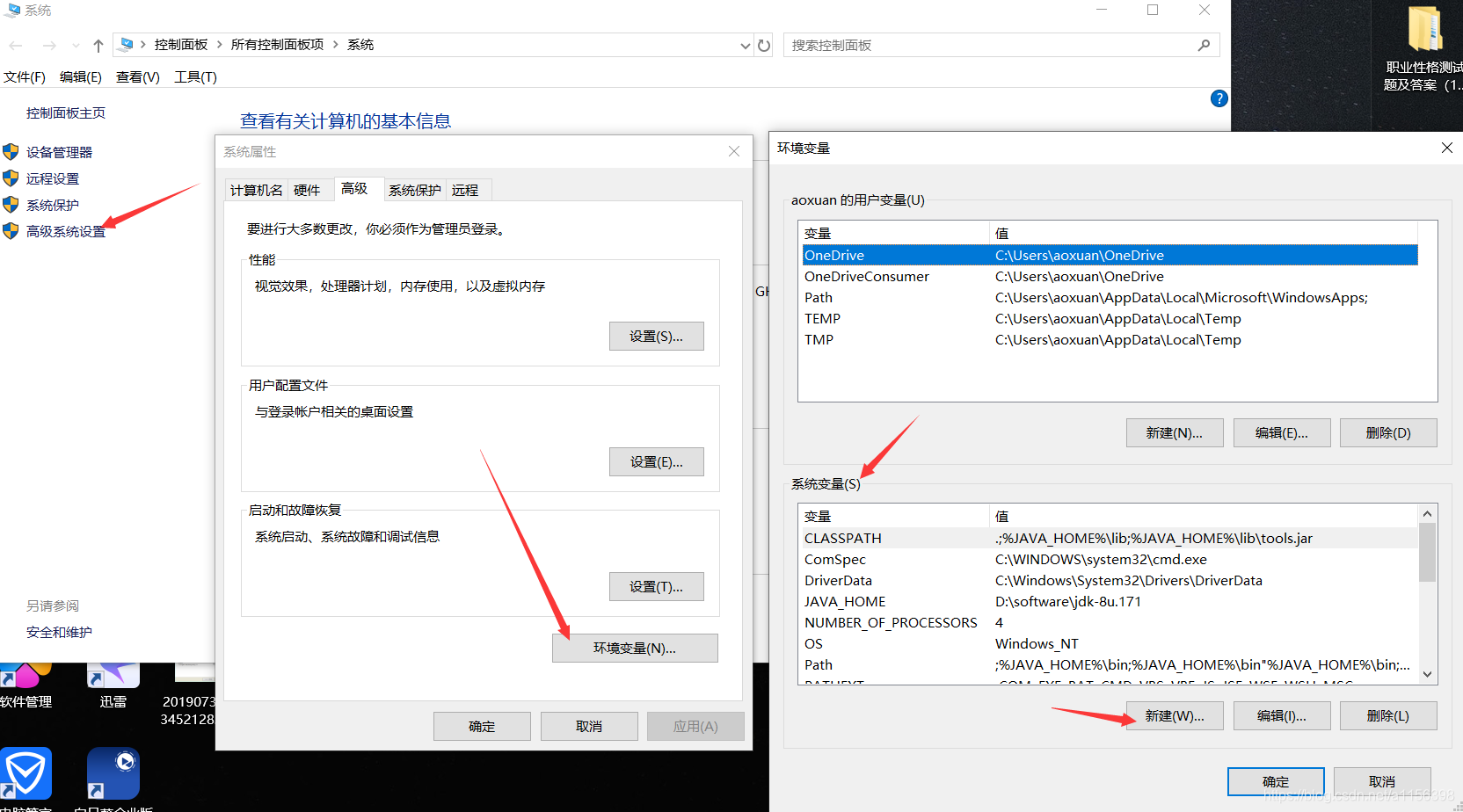This screenshot has width=1463, height=812.
Task: Open the 系统保护 link in sidebar
Action: coord(53,205)
